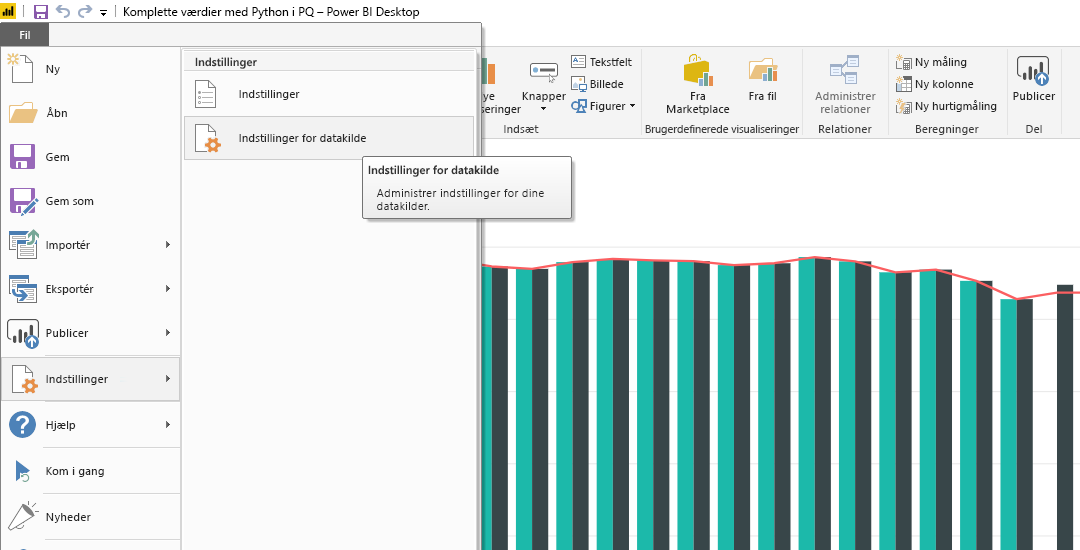Viewport: 1080px width, 550px height.
Task: Click the Redo arrow in the title bar
Action: (85, 12)
